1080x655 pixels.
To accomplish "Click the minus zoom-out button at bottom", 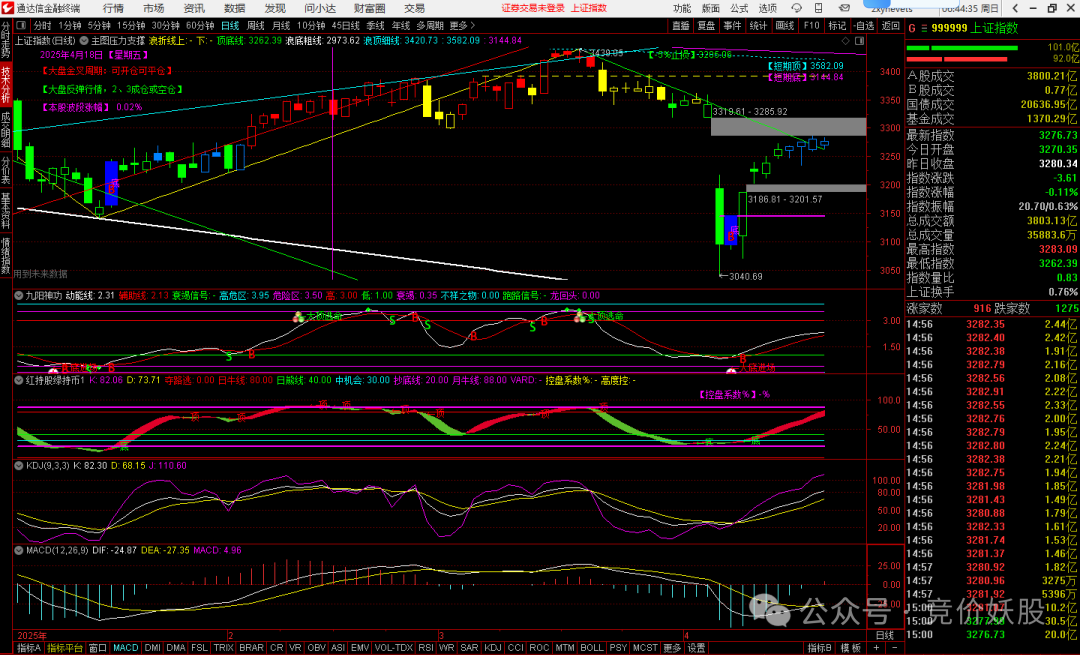I will [893, 648].
